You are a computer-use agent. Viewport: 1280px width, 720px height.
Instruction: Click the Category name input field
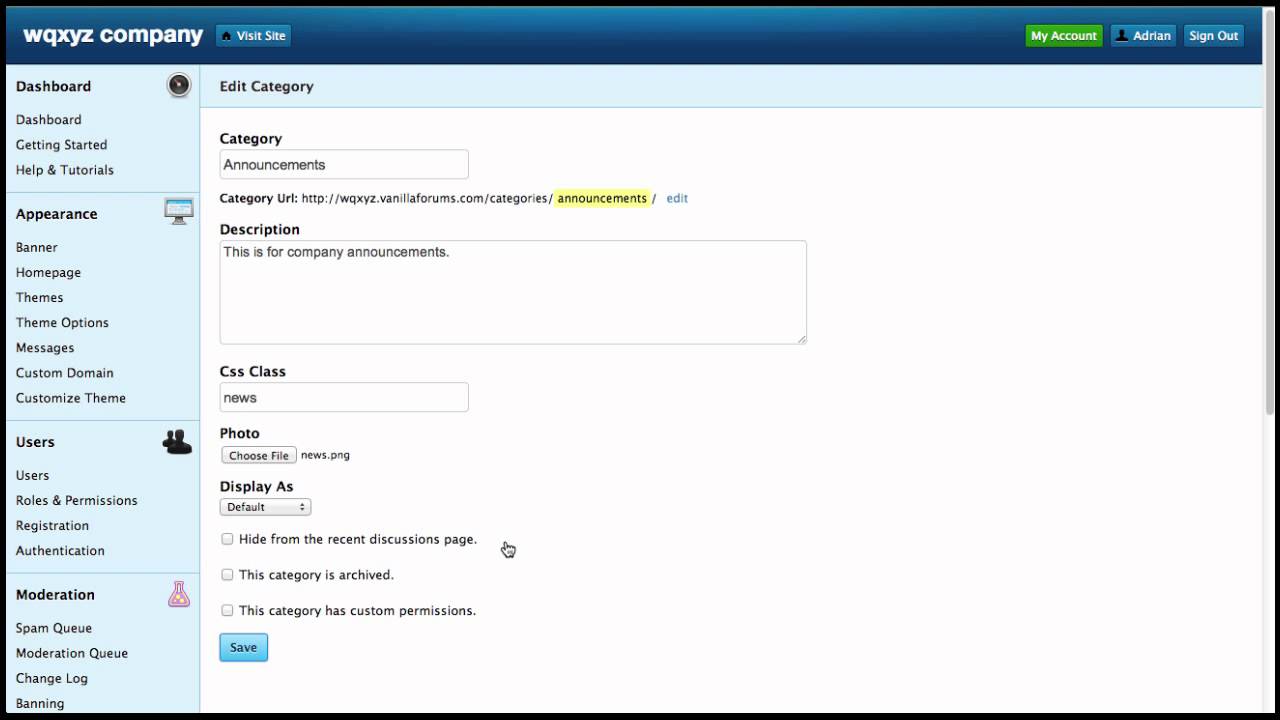[344, 164]
